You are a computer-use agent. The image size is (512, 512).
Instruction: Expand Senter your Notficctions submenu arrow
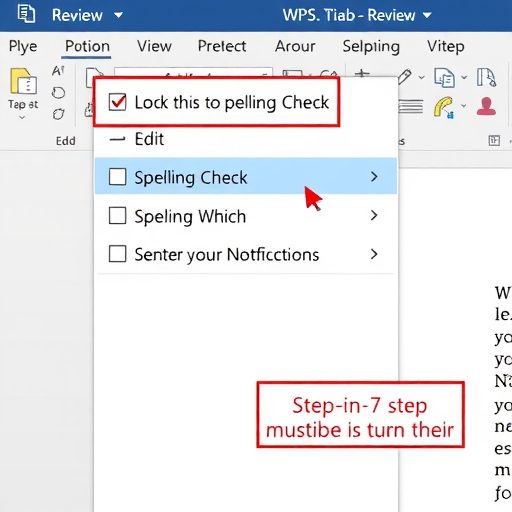pos(374,254)
